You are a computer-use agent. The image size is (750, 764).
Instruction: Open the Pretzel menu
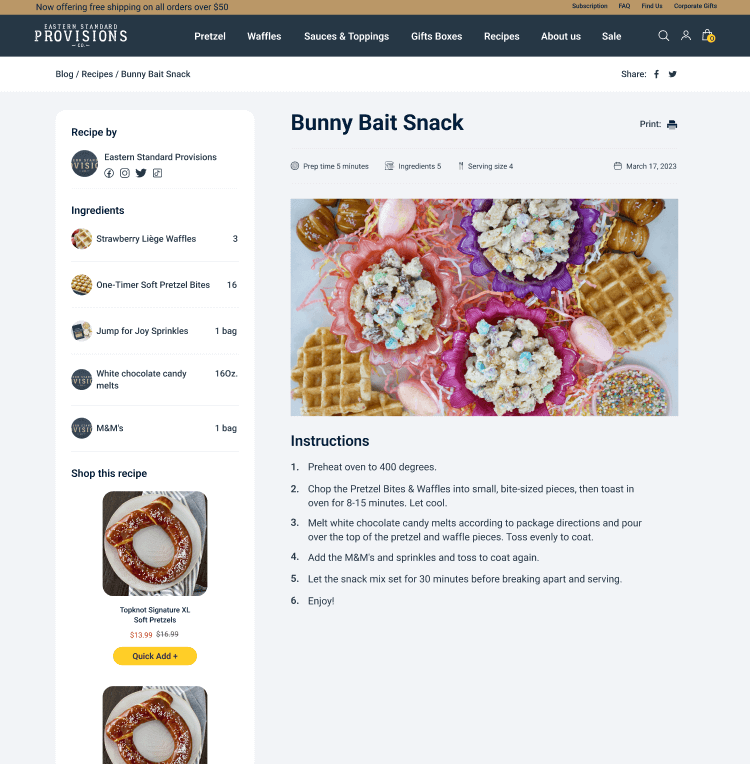(210, 36)
